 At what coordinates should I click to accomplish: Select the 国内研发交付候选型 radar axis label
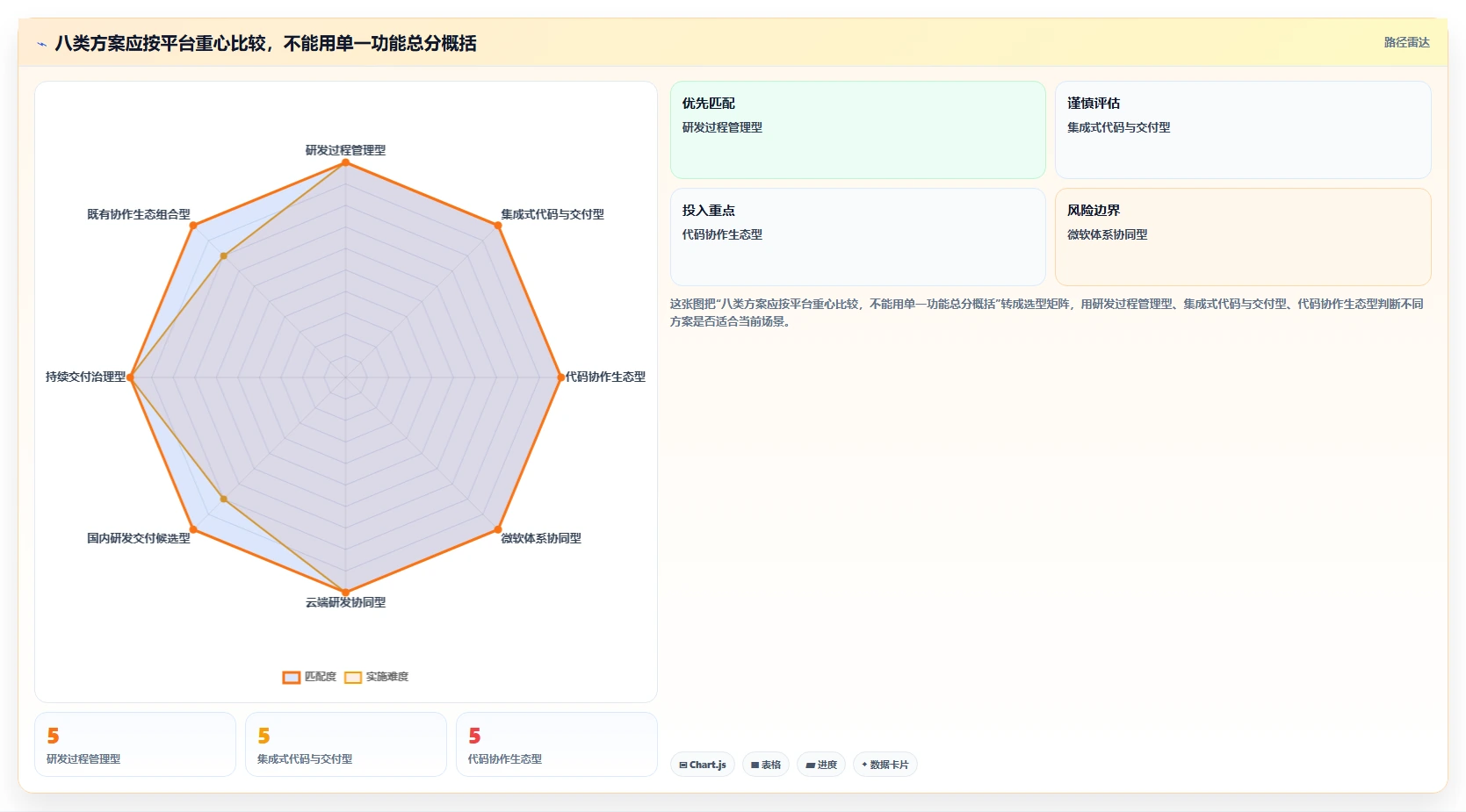tap(138, 538)
